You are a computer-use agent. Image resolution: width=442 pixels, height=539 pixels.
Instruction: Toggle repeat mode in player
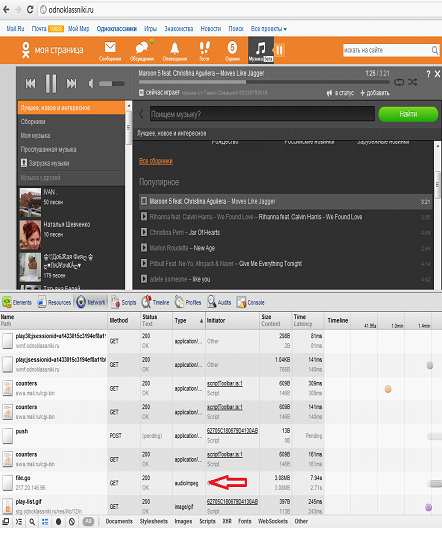(399, 82)
